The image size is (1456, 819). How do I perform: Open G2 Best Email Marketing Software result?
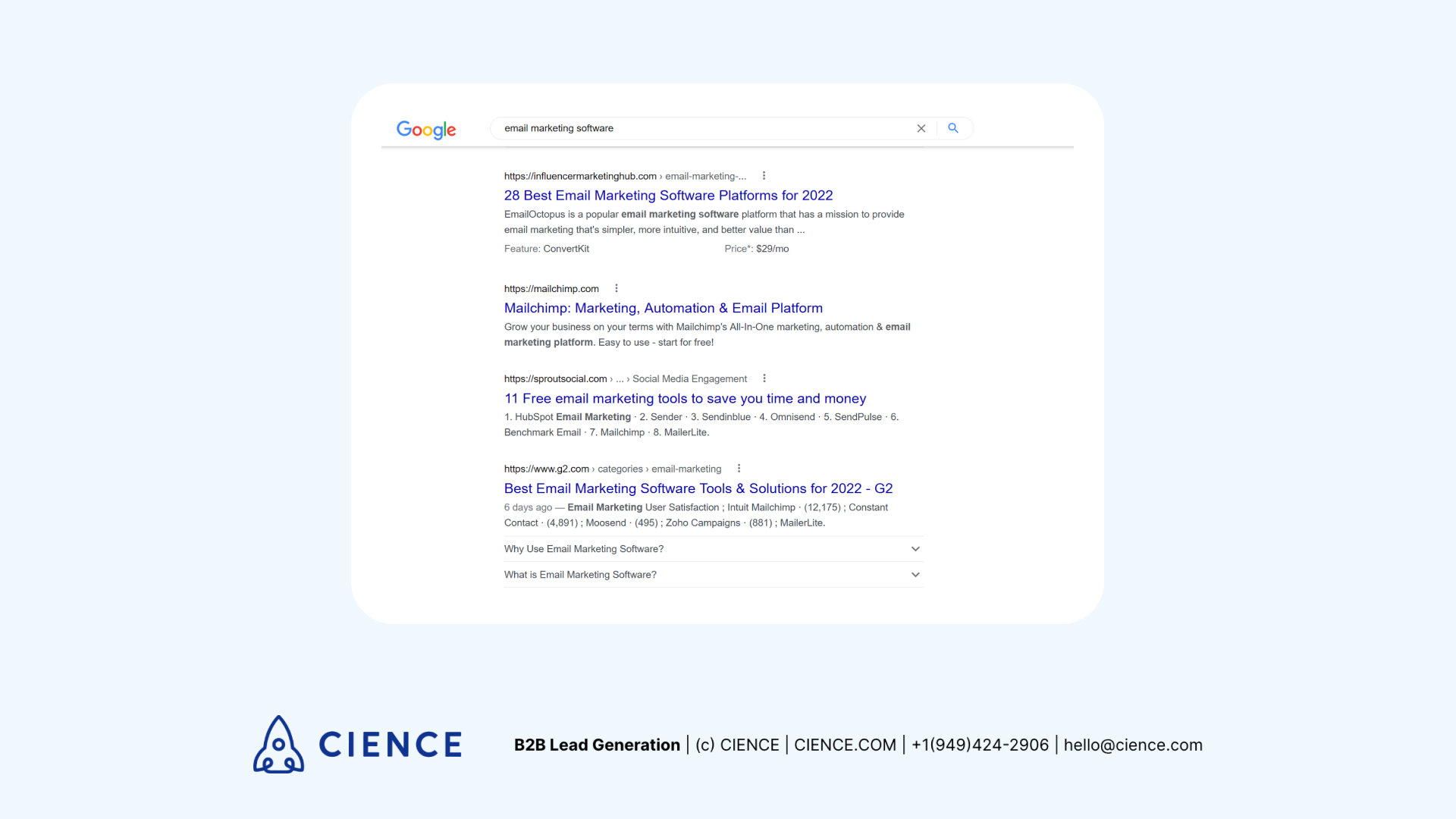[x=698, y=489]
